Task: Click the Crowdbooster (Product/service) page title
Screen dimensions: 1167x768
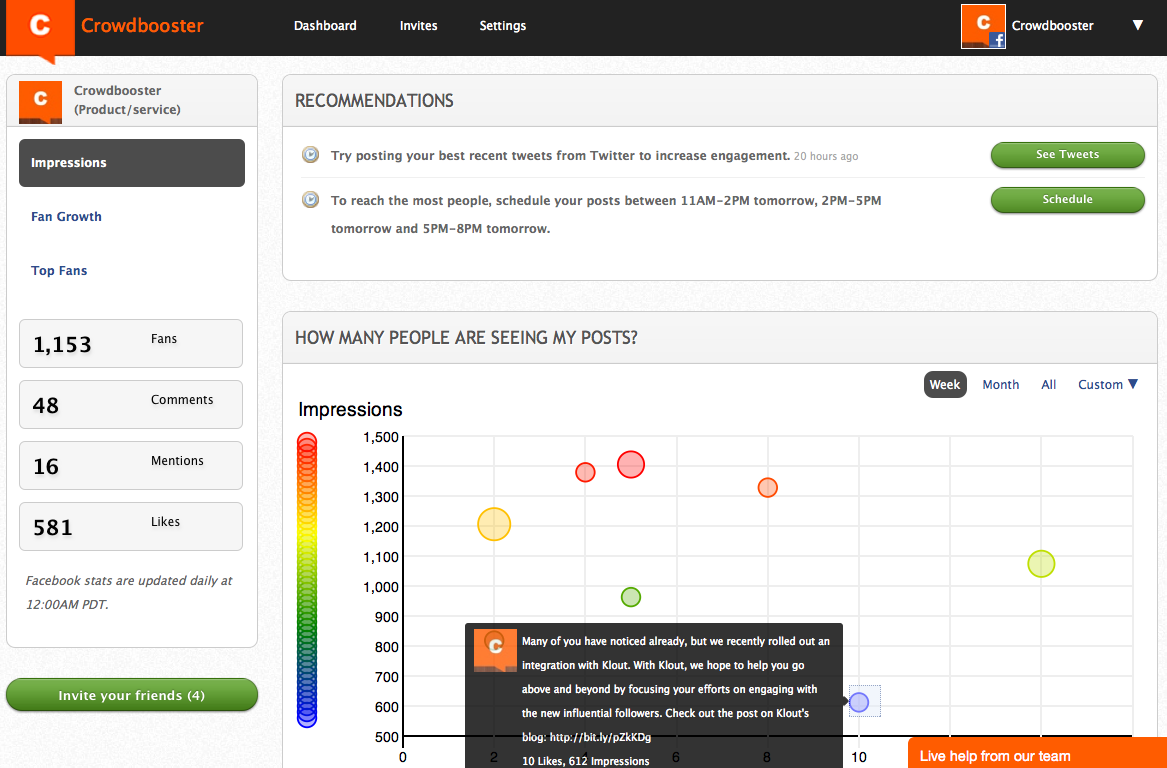Action: click(x=127, y=100)
